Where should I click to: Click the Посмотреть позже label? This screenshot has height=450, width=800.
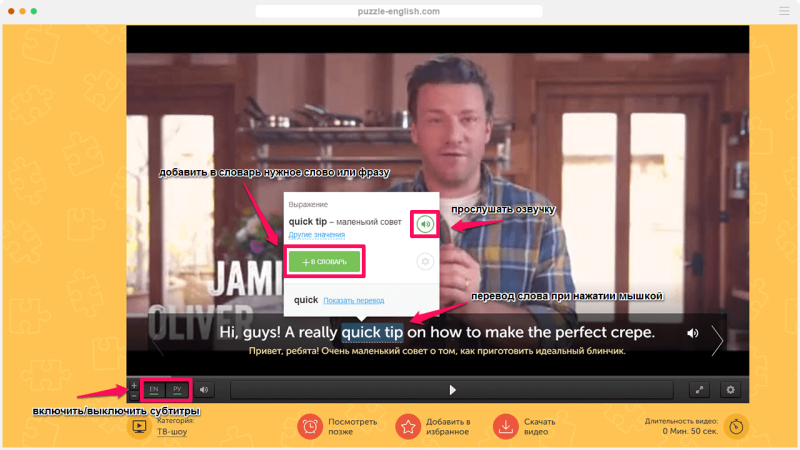click(353, 427)
